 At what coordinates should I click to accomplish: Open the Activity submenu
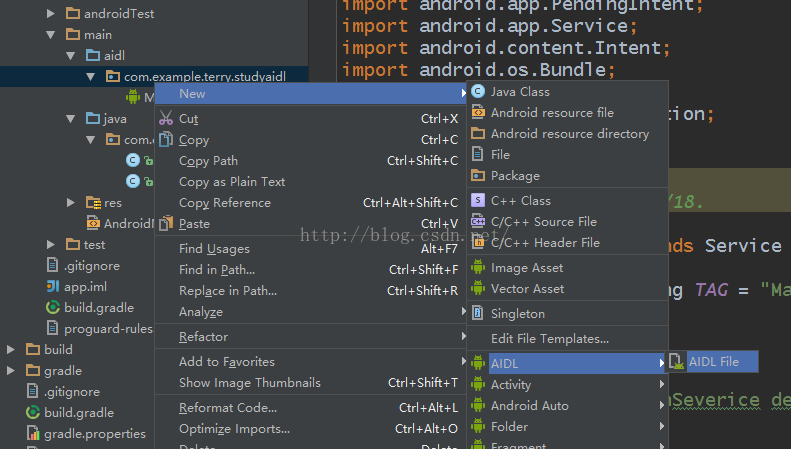568,384
